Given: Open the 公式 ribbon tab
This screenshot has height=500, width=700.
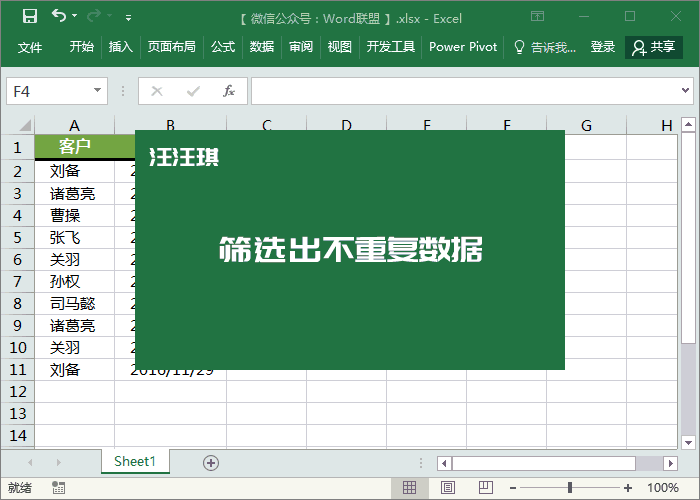Looking at the screenshot, I should point(223,46).
